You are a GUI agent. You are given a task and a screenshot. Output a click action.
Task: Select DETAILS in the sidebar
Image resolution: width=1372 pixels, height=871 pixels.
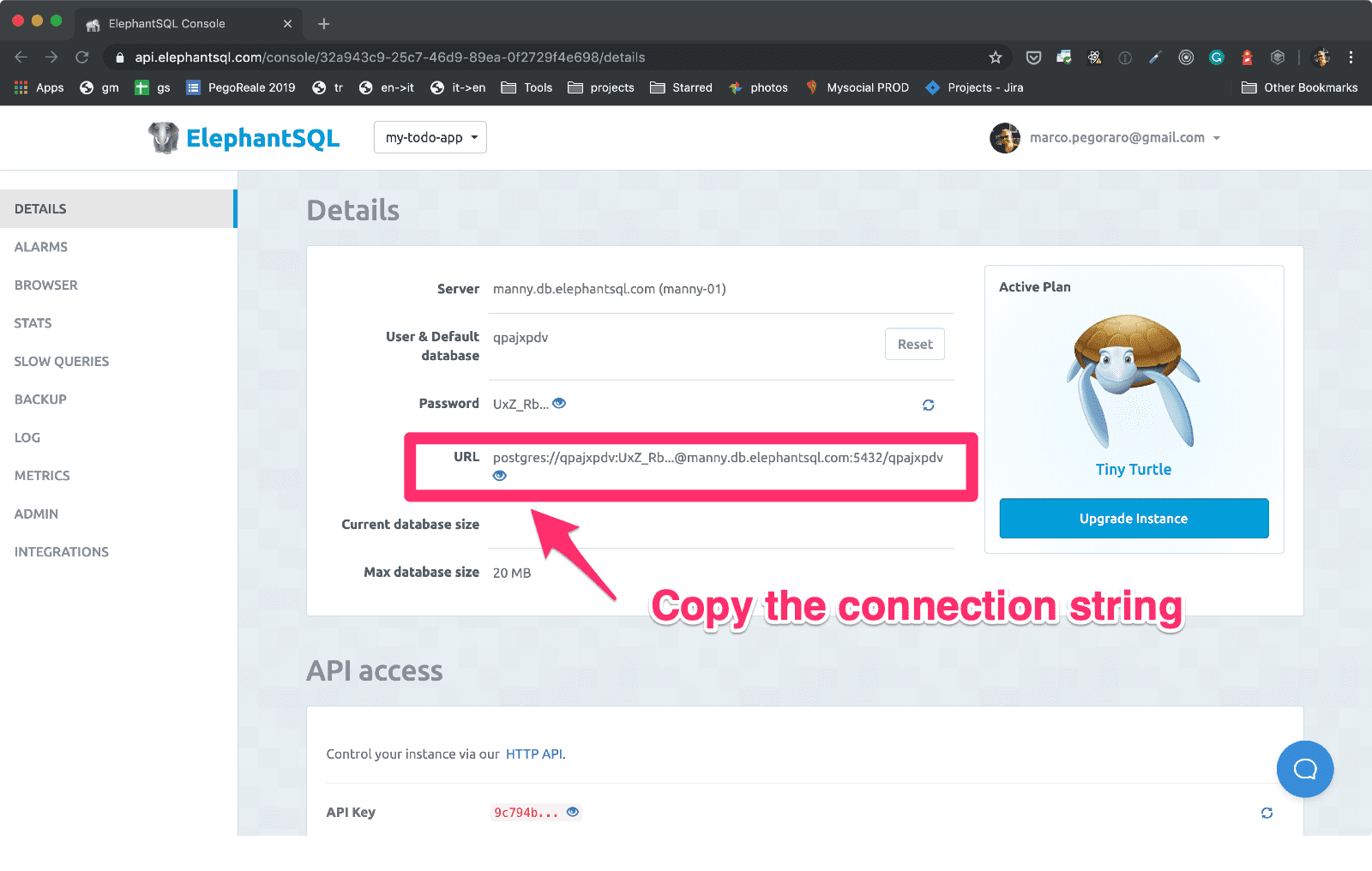[x=118, y=208]
